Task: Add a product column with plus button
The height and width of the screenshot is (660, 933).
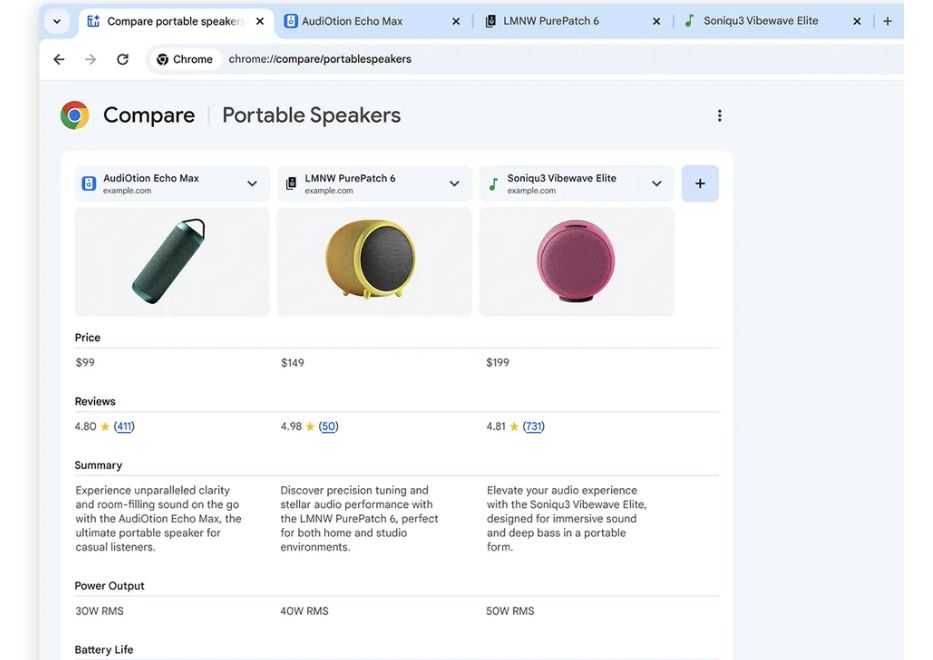Action: (700, 184)
